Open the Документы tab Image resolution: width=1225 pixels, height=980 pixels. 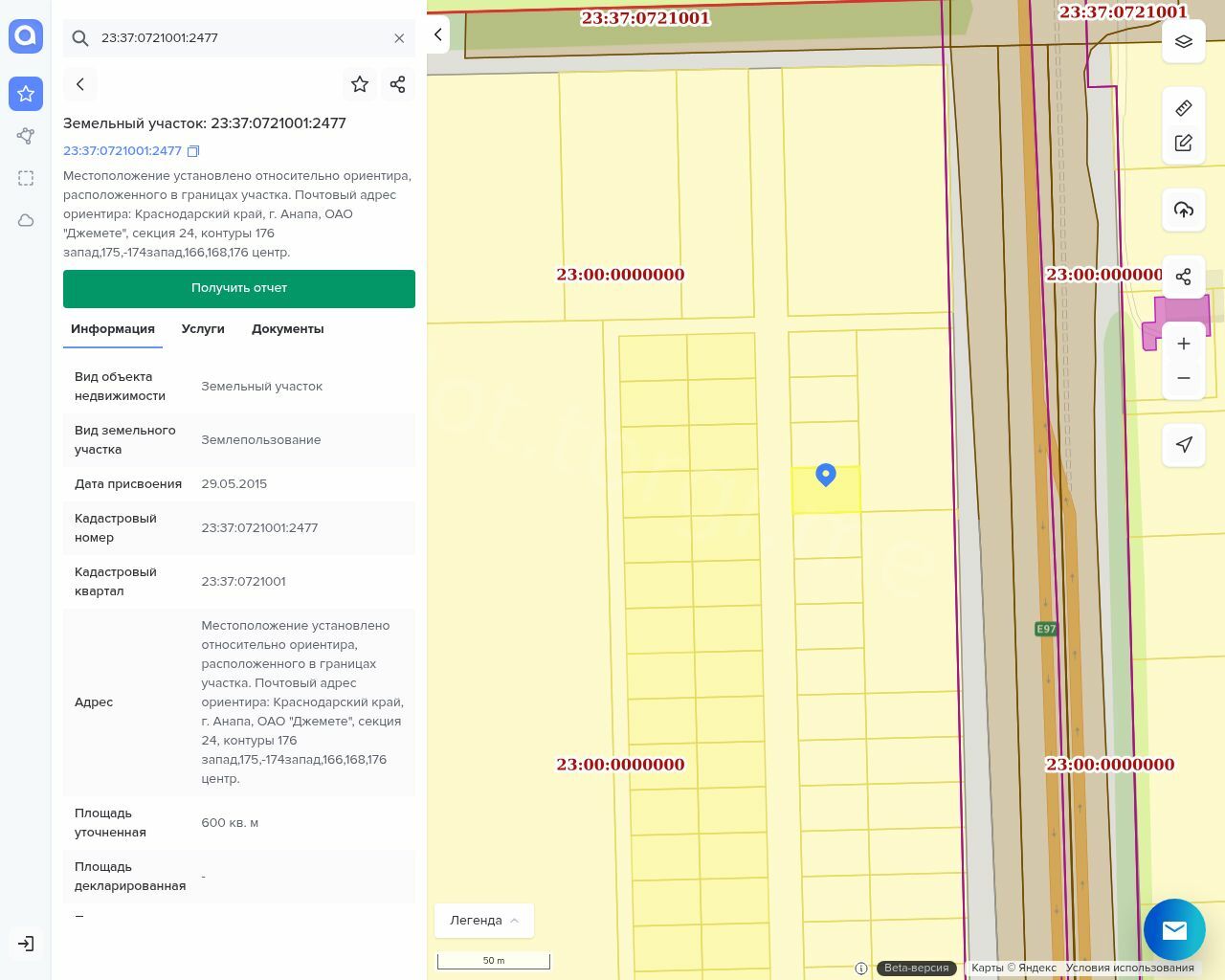287,329
